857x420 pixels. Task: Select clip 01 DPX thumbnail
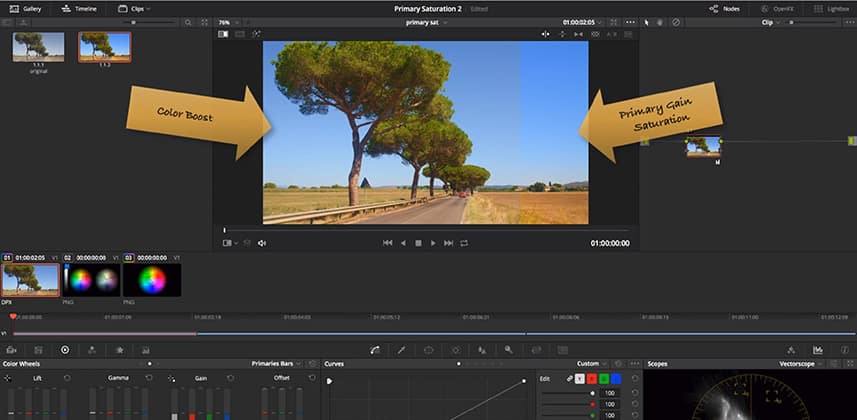tap(30, 279)
